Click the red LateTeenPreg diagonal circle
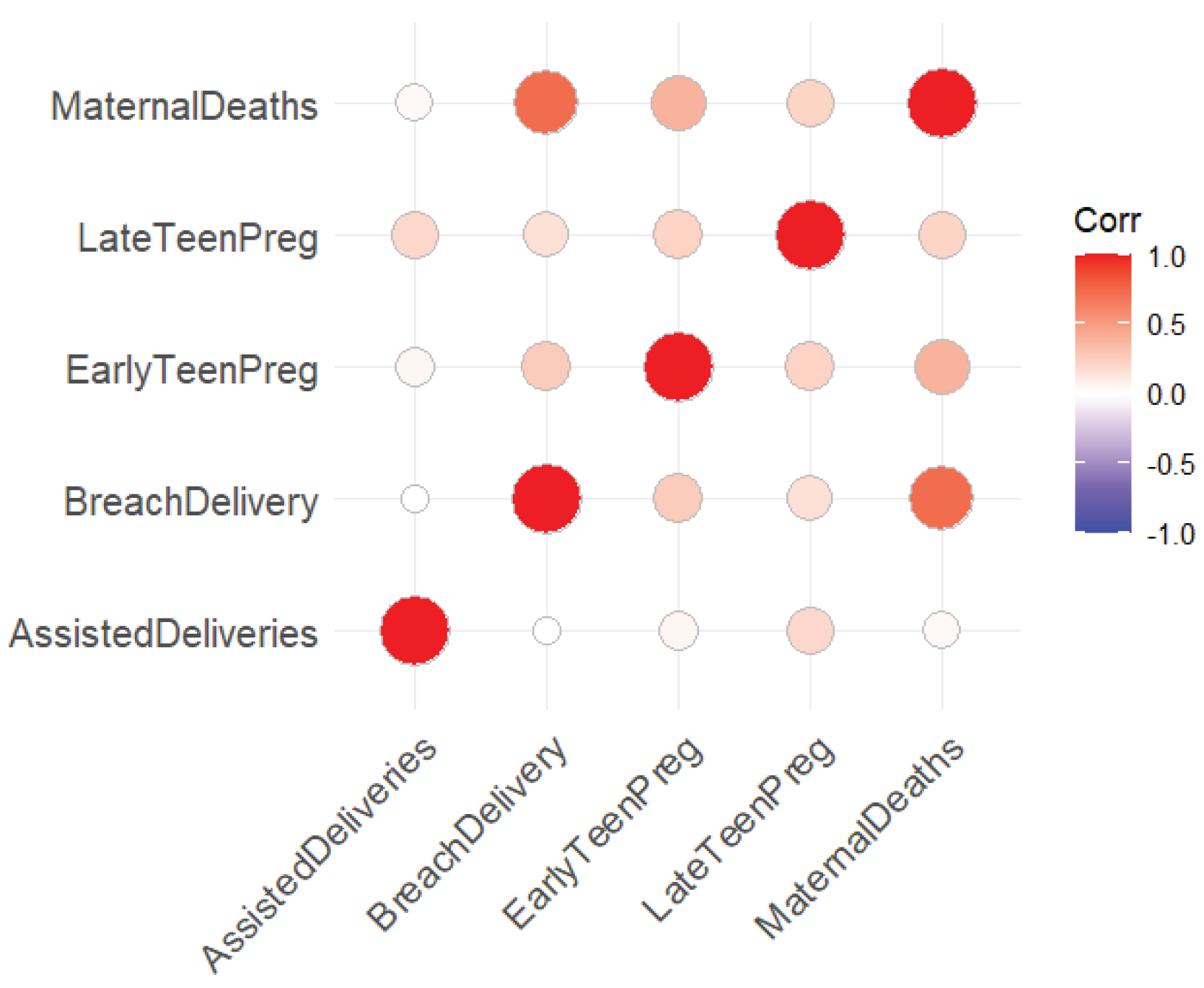 (x=809, y=235)
